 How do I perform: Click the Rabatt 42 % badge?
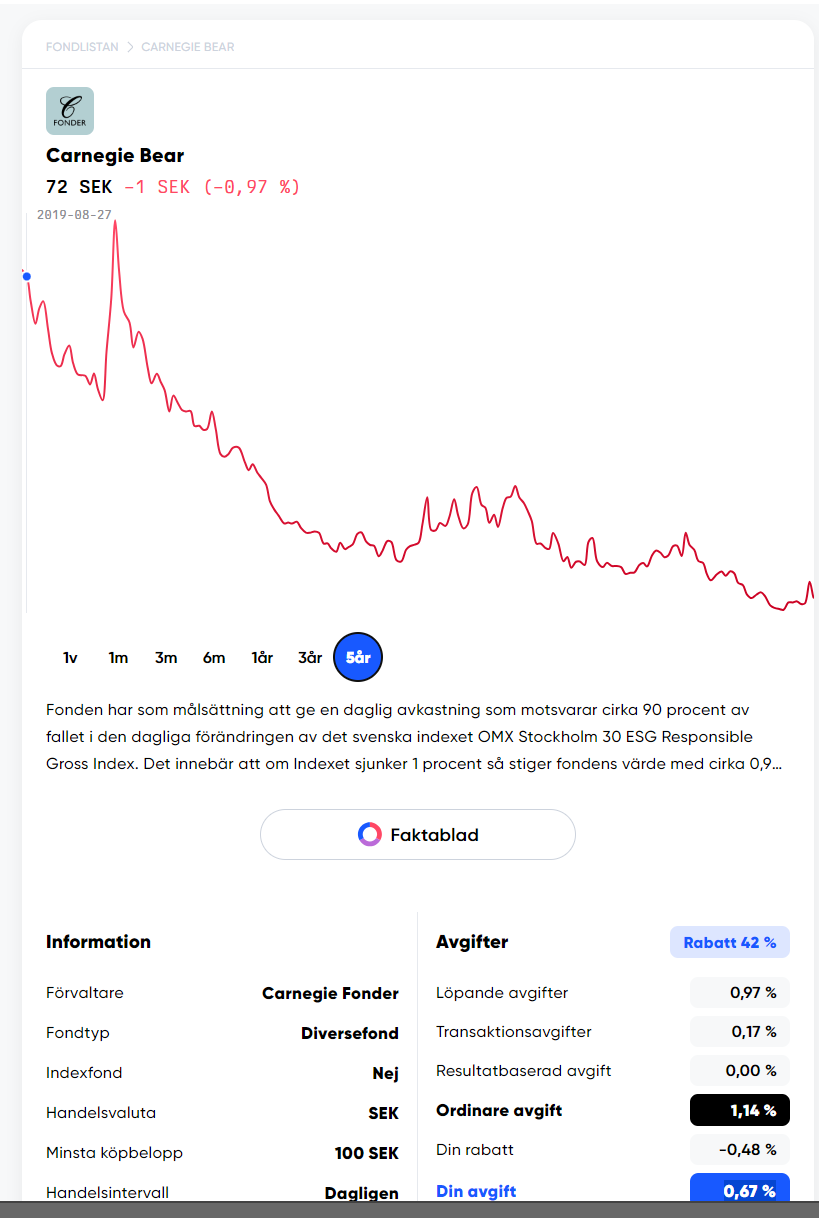click(x=729, y=942)
